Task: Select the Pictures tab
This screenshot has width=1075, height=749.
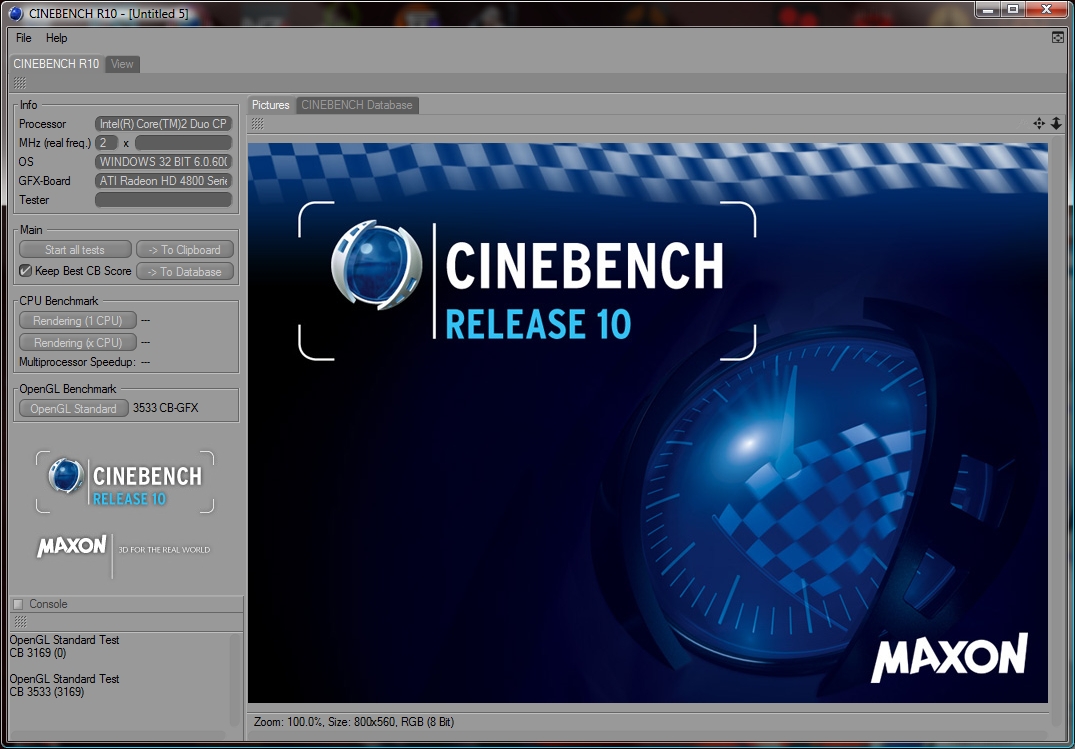Action: point(271,105)
